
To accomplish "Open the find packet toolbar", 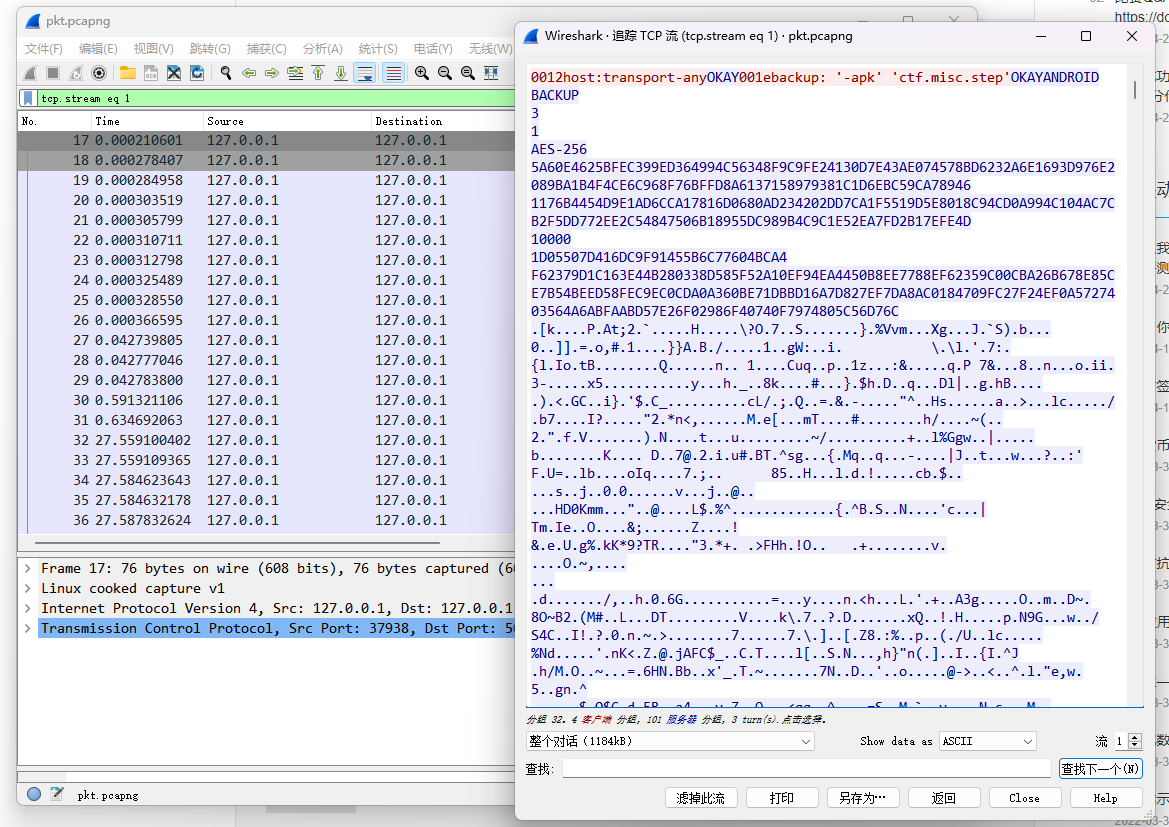I will 225,73.
